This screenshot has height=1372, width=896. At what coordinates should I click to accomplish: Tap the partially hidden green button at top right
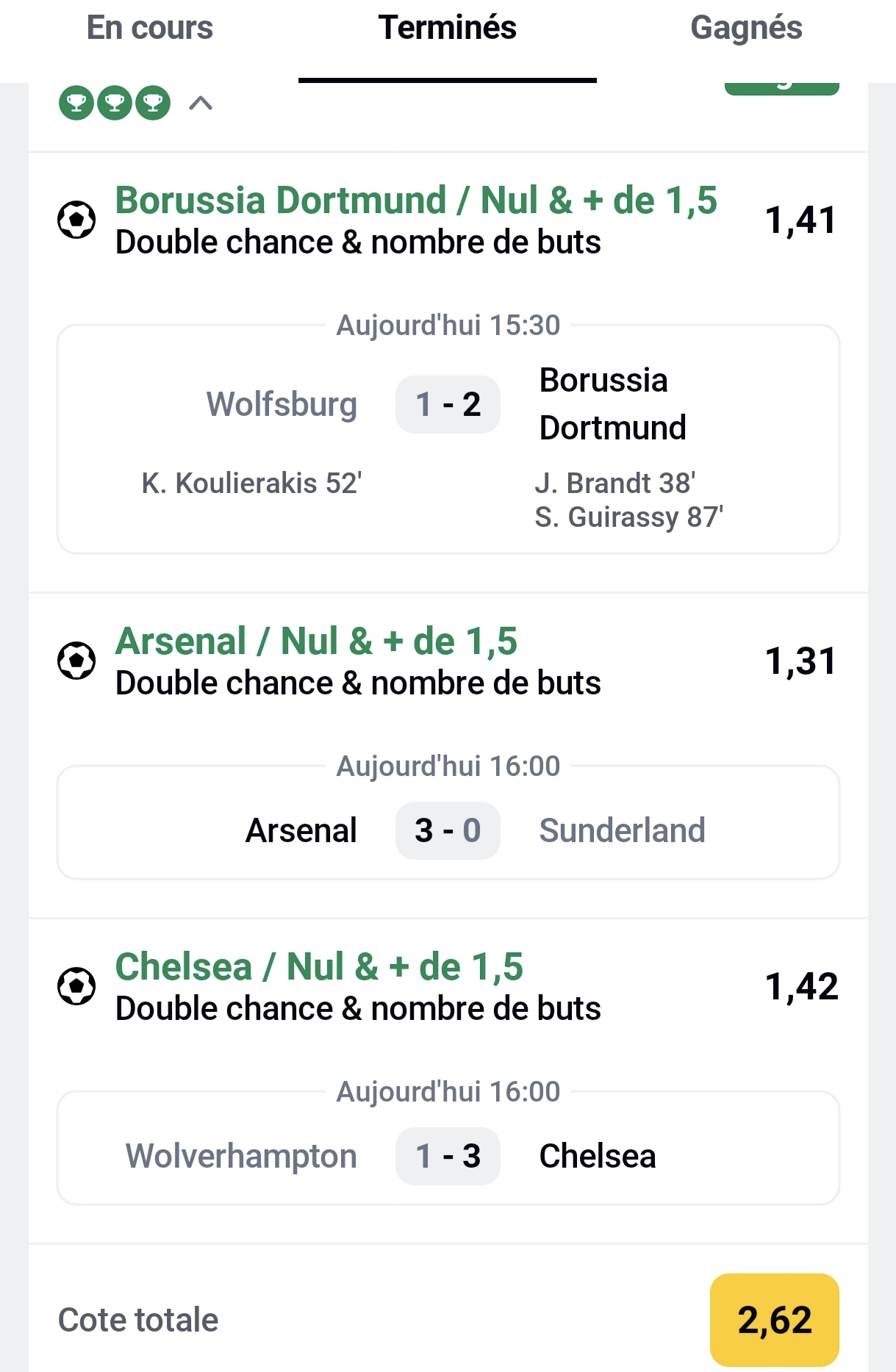781,88
